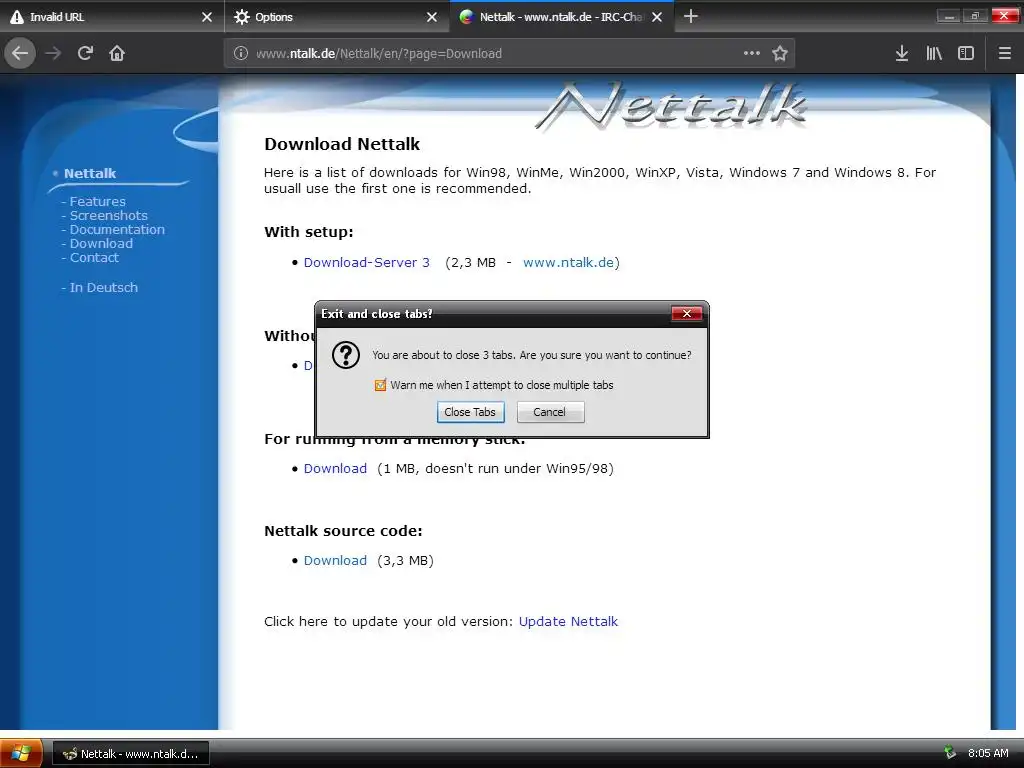Screen dimensions: 1024x768
Task: Bookmark this page with the star
Action: pos(780,53)
